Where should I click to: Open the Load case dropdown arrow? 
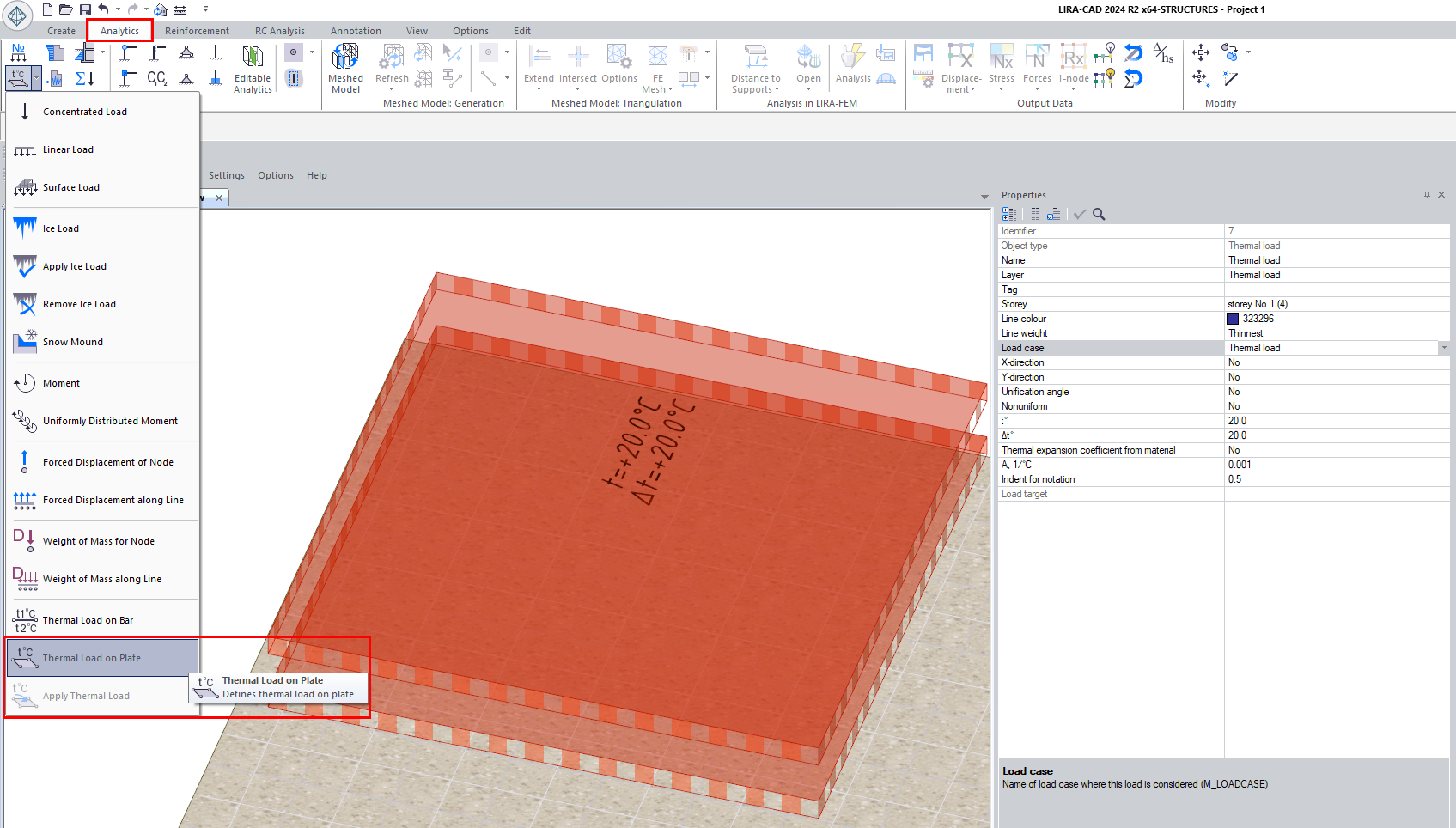[1444, 348]
